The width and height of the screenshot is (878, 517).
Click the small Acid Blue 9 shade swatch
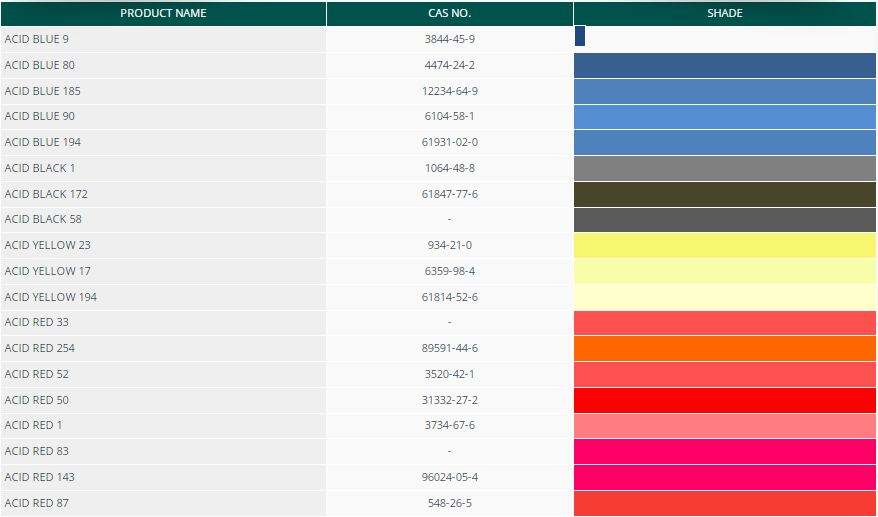point(580,37)
